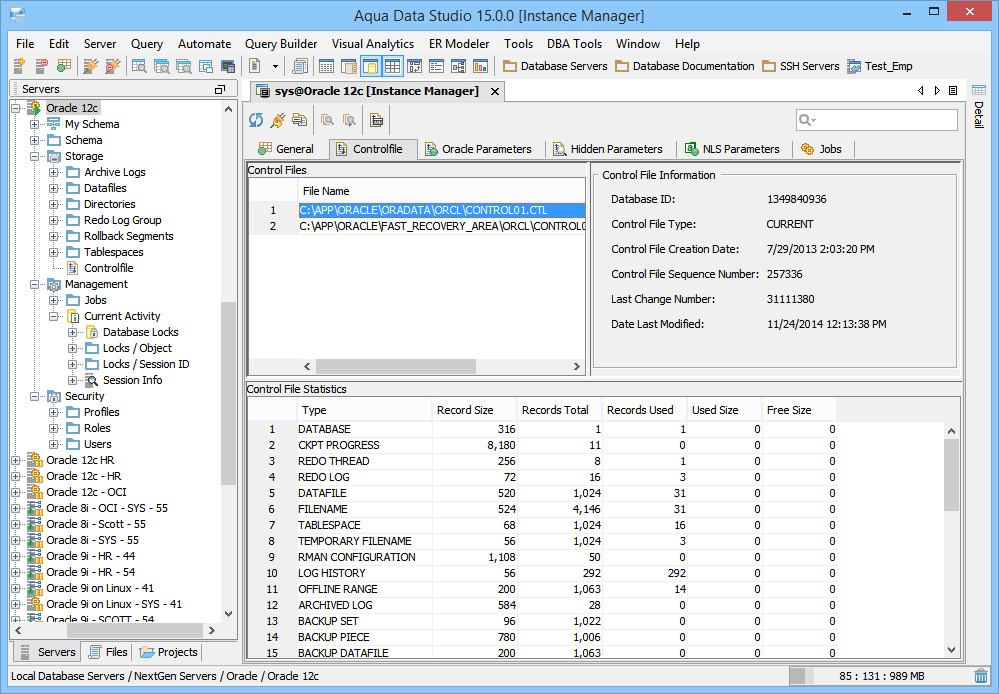999x694 pixels.
Task: Expand the Oracle 12c HR server node
Action: pos(16,460)
